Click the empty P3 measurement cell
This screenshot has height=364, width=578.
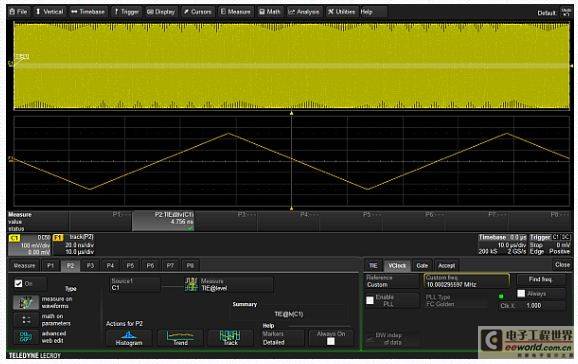pos(226,221)
